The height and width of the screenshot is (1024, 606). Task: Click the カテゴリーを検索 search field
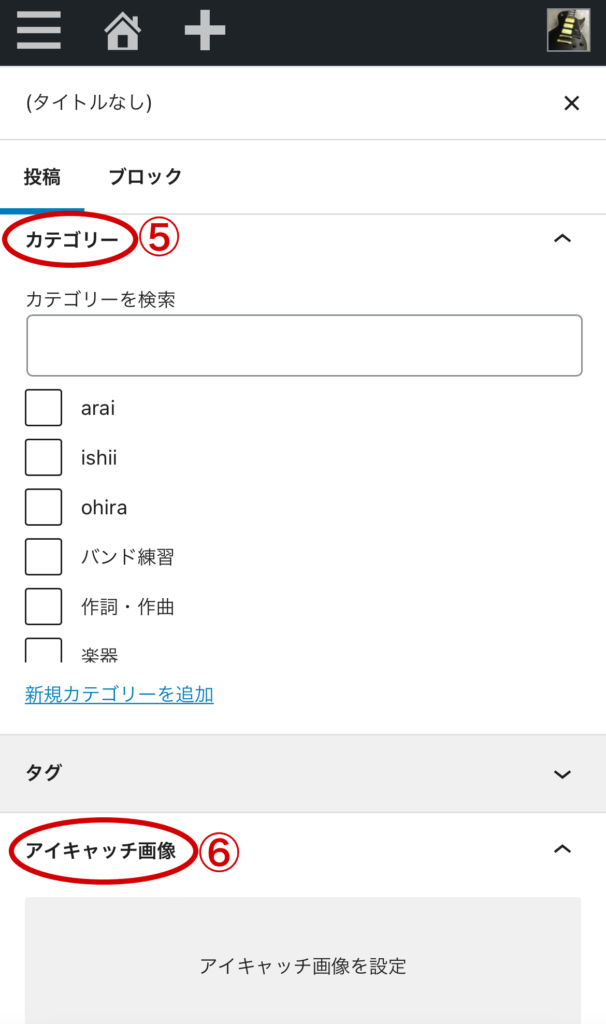click(304, 346)
